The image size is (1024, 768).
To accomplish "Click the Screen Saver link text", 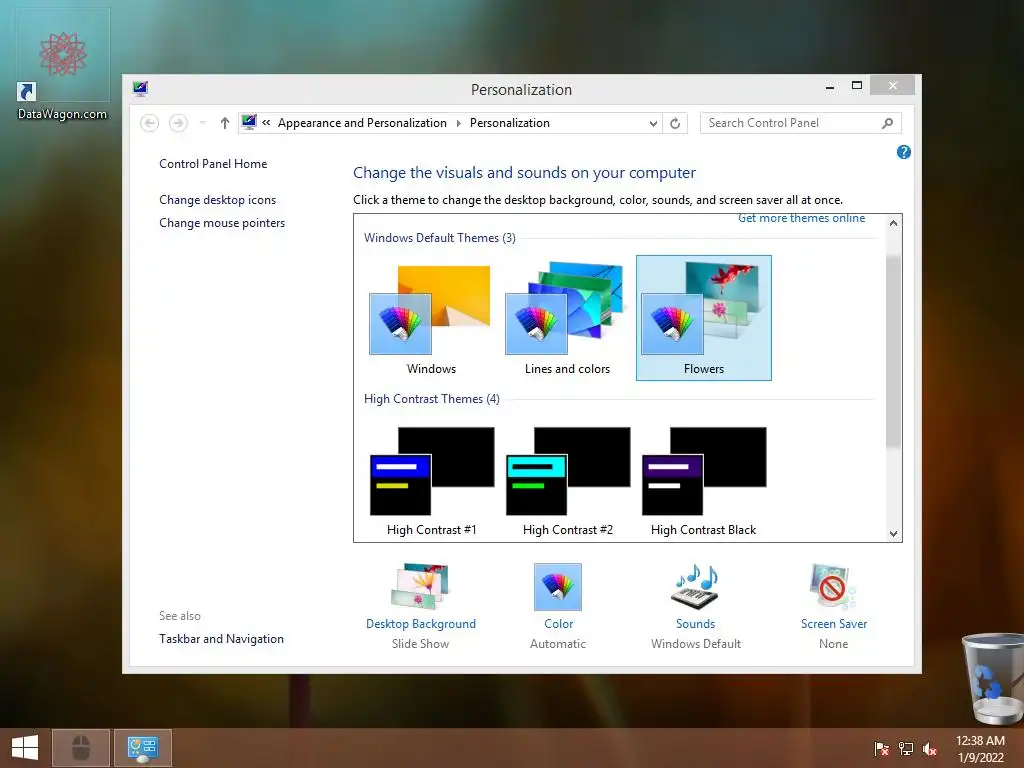I will [x=834, y=624].
